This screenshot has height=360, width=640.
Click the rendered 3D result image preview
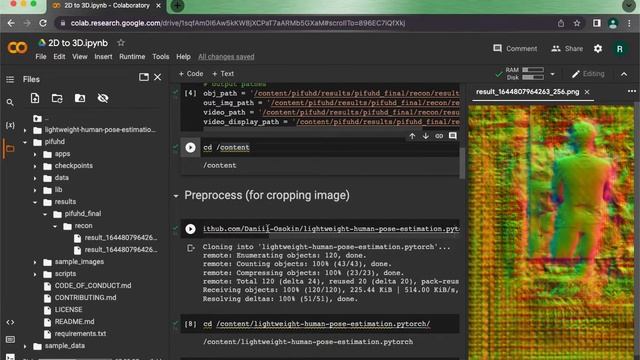coord(551,232)
